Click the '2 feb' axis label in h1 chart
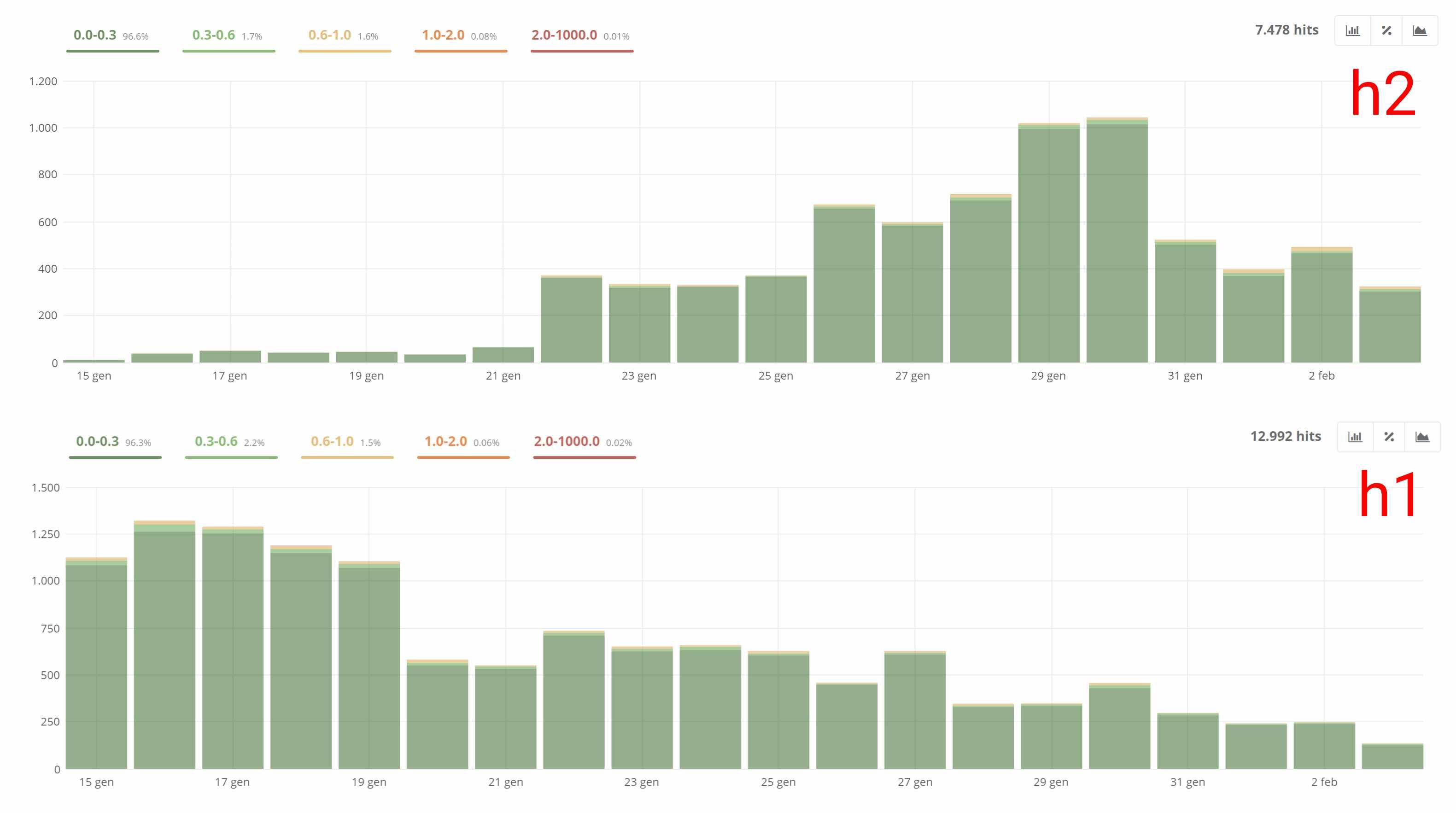The image size is (1456, 813). coord(1324,783)
